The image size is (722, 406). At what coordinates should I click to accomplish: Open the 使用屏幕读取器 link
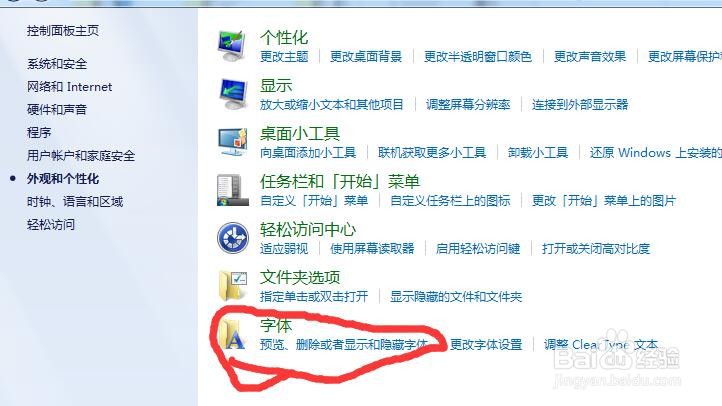coord(372,249)
